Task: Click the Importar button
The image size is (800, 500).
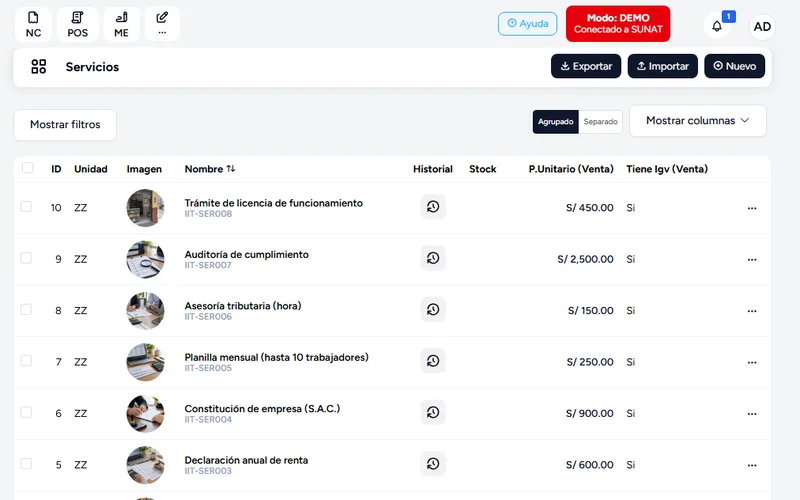Action: [x=662, y=66]
